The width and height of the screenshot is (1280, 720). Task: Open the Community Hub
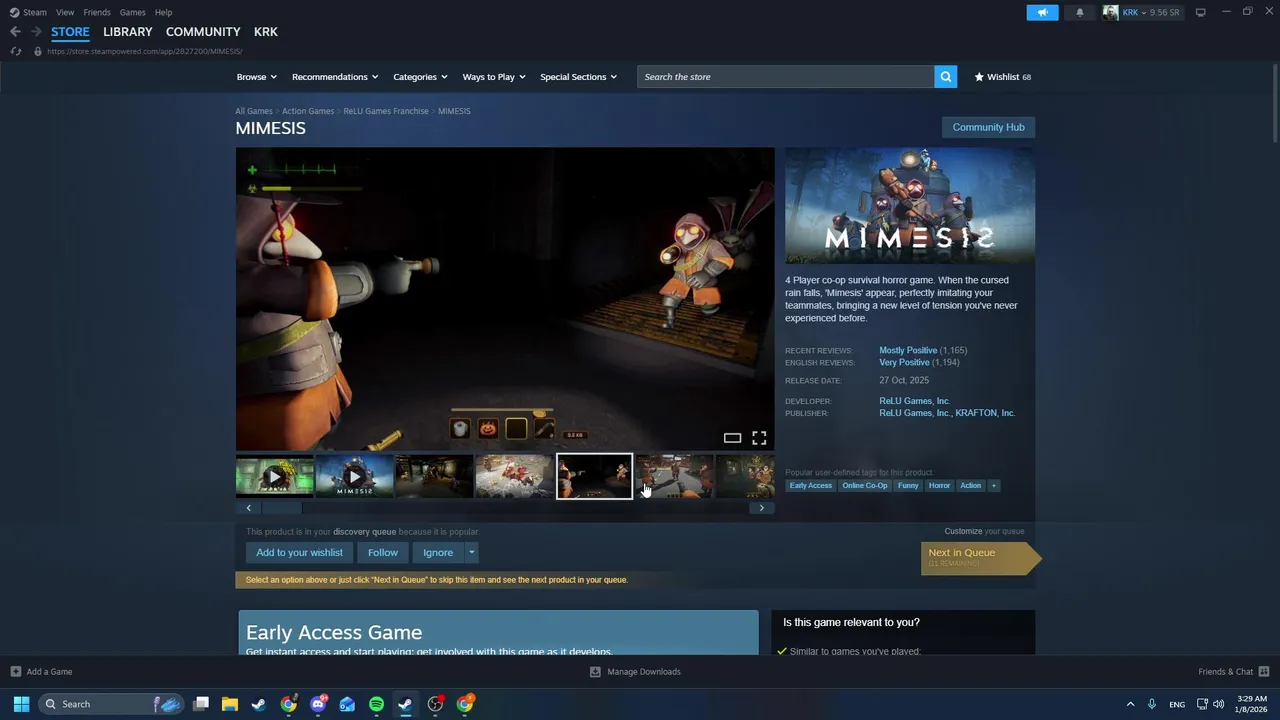tap(988, 127)
